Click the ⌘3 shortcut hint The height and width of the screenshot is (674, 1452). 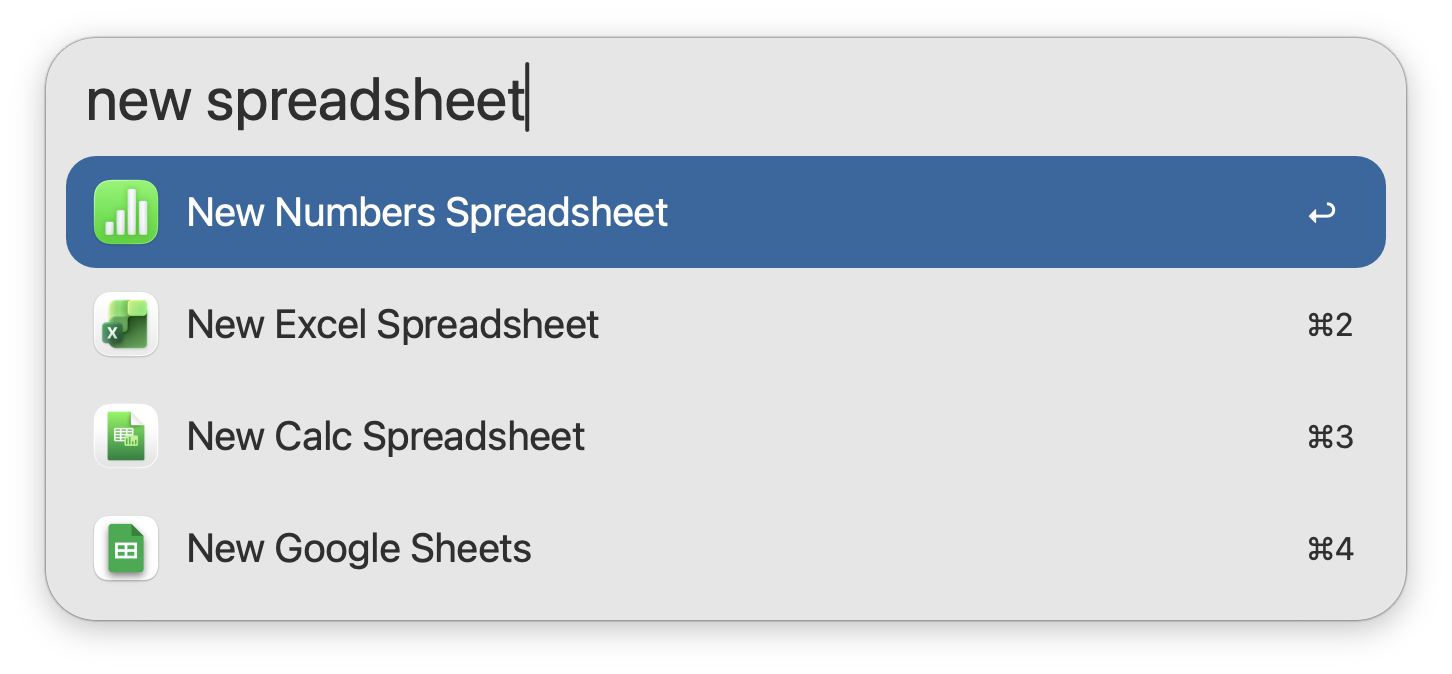point(1330,437)
